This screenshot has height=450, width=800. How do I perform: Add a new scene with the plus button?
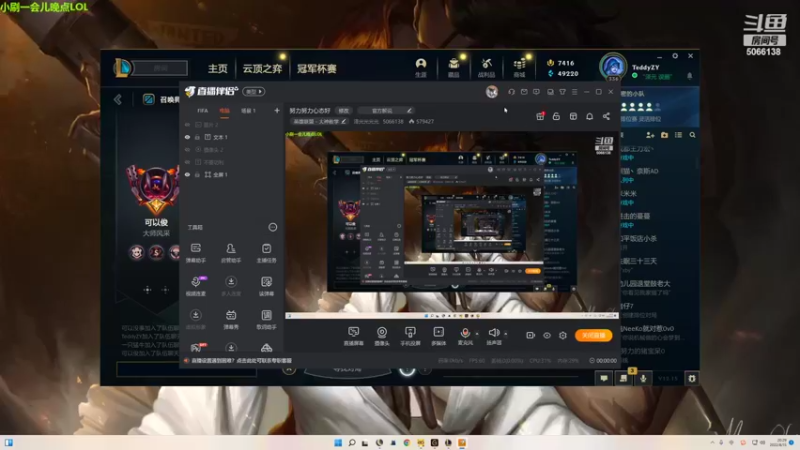click(277, 111)
